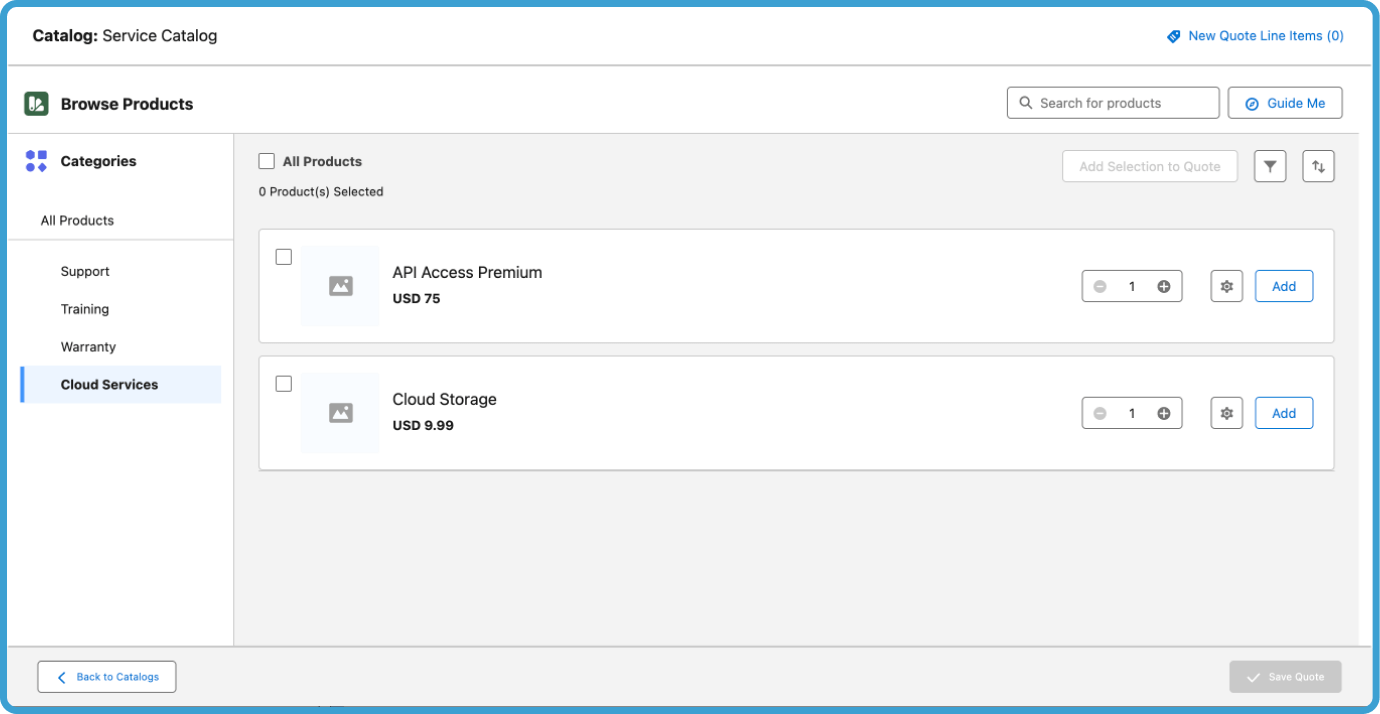Click the Categories grid icon in the sidebar
This screenshot has height=714, width=1380.
[37, 161]
